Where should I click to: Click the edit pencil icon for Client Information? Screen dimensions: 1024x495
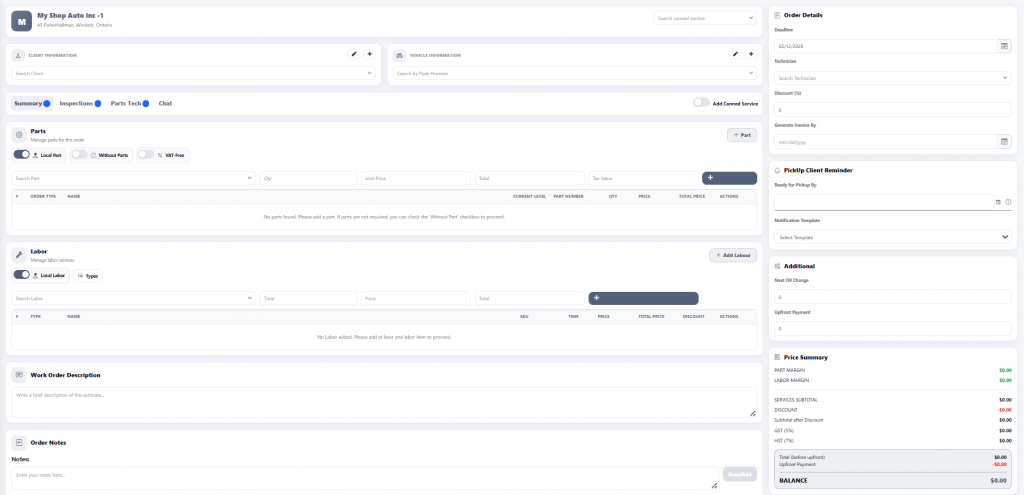click(x=353, y=54)
